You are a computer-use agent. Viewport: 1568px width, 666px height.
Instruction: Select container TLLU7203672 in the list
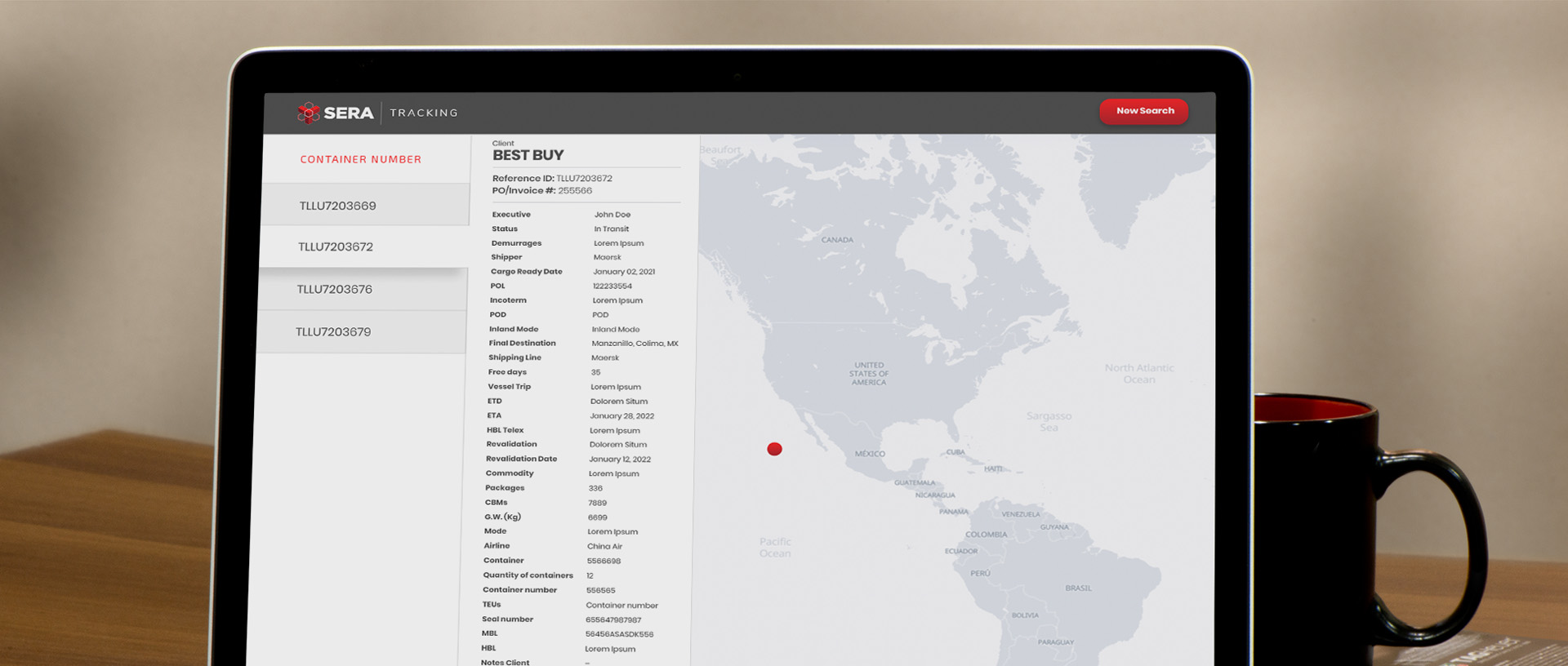363,246
